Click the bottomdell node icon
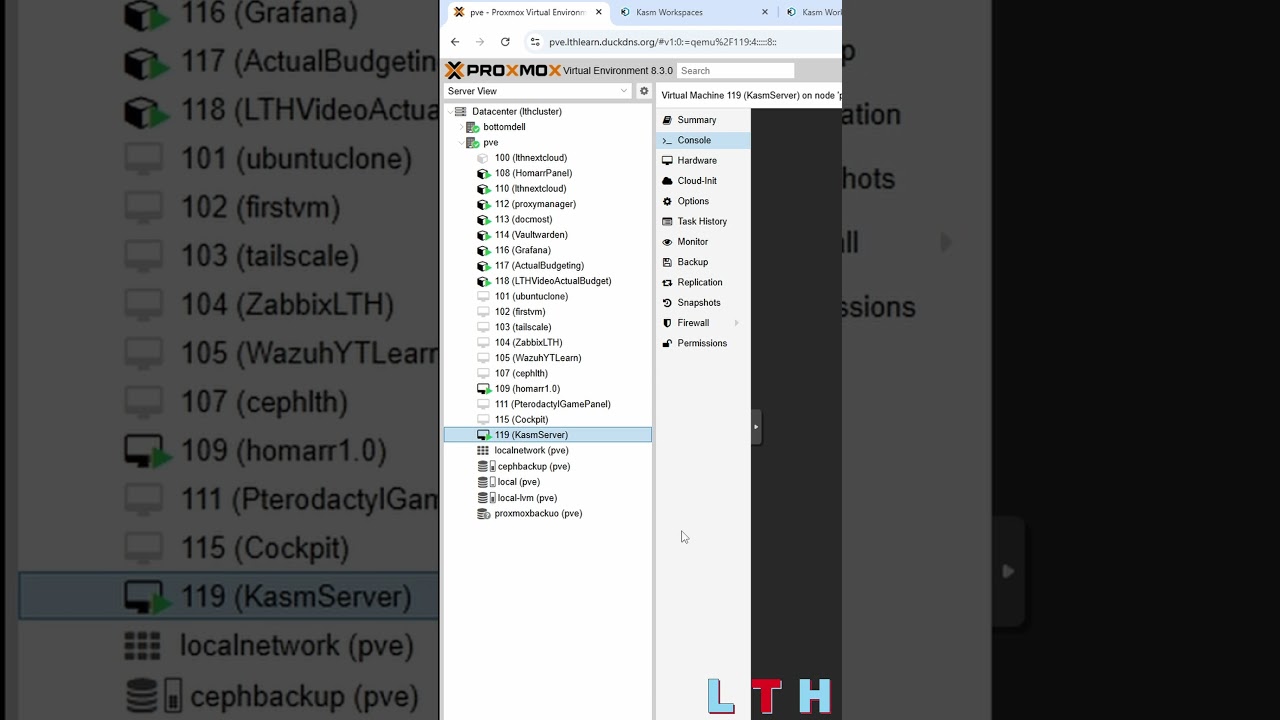Viewport: 1280px width, 720px height. [x=473, y=127]
